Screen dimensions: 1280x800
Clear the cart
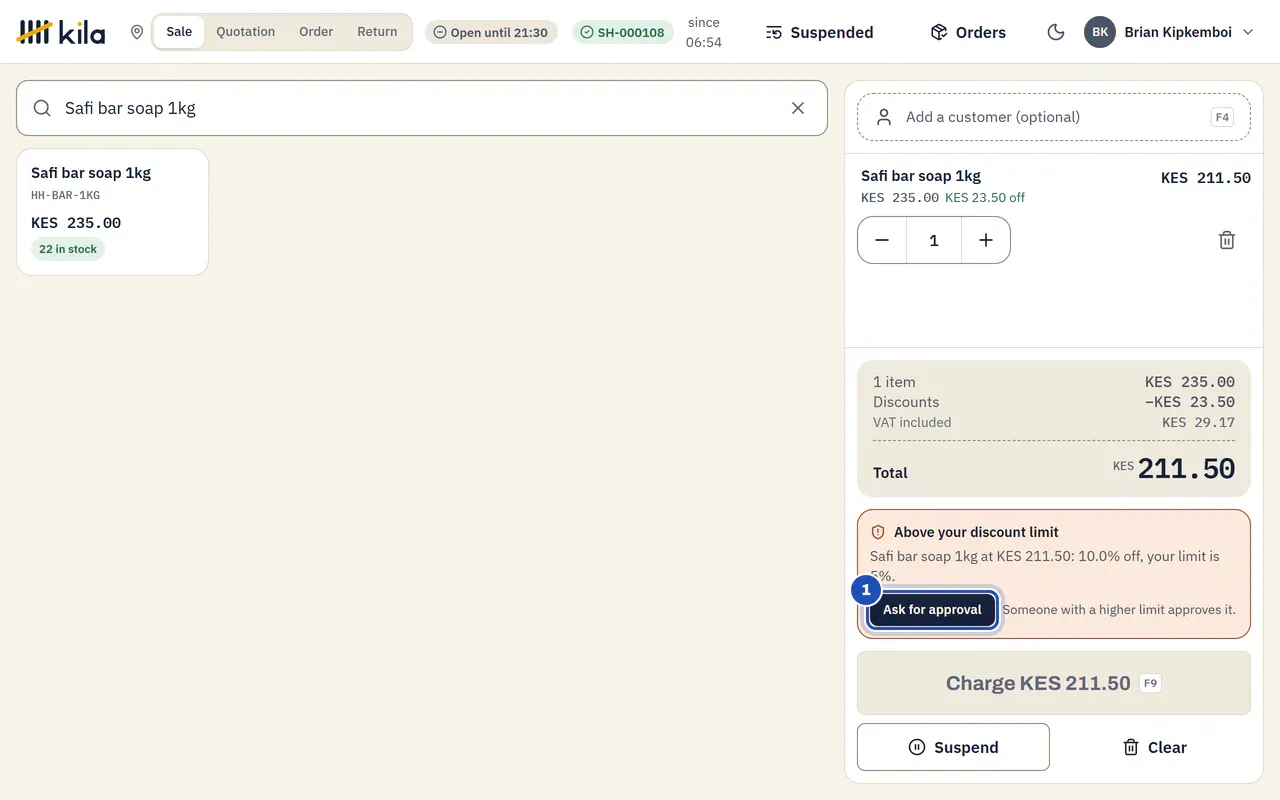point(1154,747)
